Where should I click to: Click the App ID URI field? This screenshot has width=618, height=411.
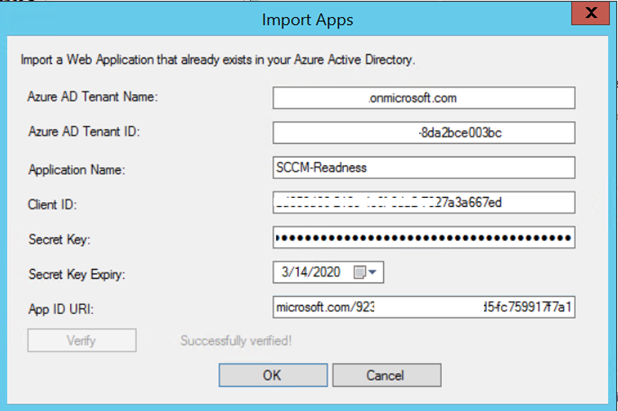coord(424,307)
